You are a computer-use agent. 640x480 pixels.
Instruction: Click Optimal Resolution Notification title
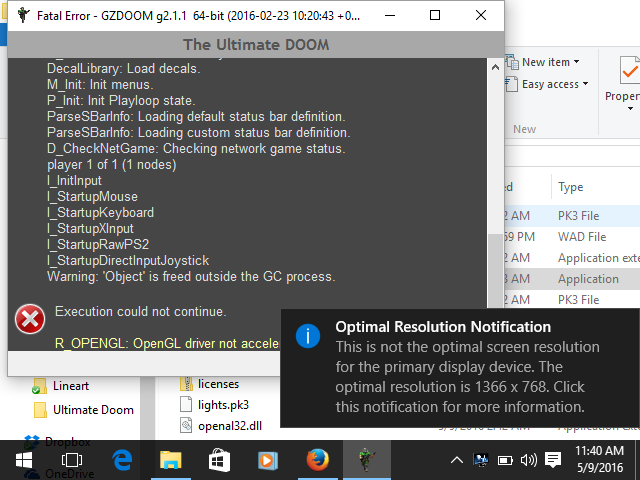tap(443, 327)
